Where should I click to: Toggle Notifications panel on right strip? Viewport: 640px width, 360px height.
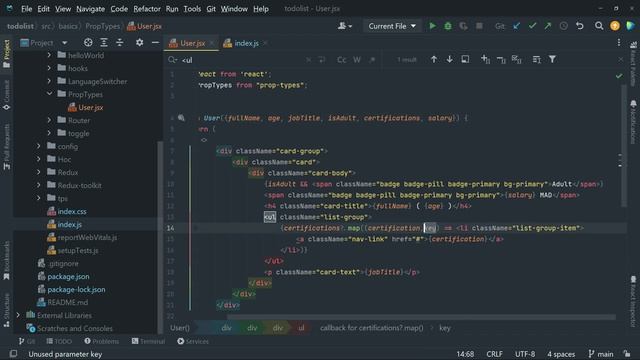click(633, 122)
